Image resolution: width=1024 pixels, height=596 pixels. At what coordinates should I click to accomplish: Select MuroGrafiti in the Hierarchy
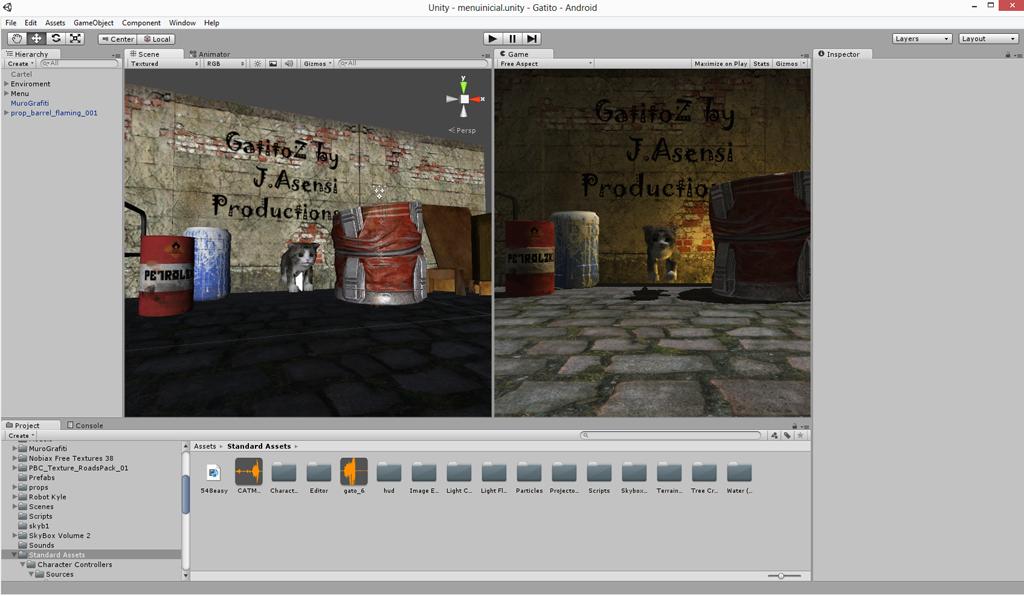(29, 103)
